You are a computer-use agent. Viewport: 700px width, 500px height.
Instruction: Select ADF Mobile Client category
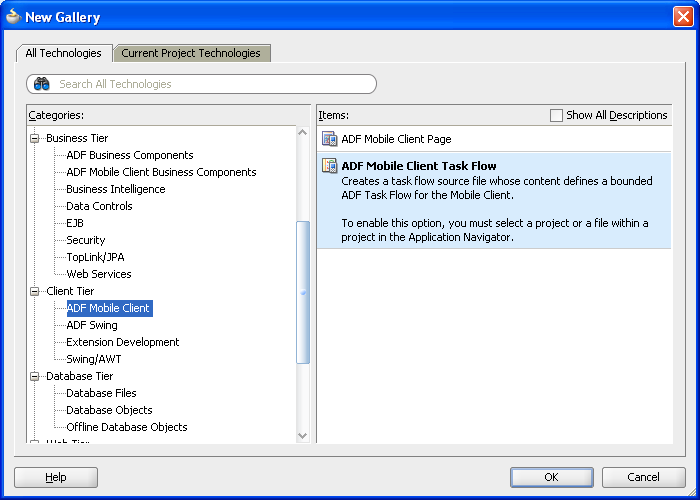(x=109, y=308)
